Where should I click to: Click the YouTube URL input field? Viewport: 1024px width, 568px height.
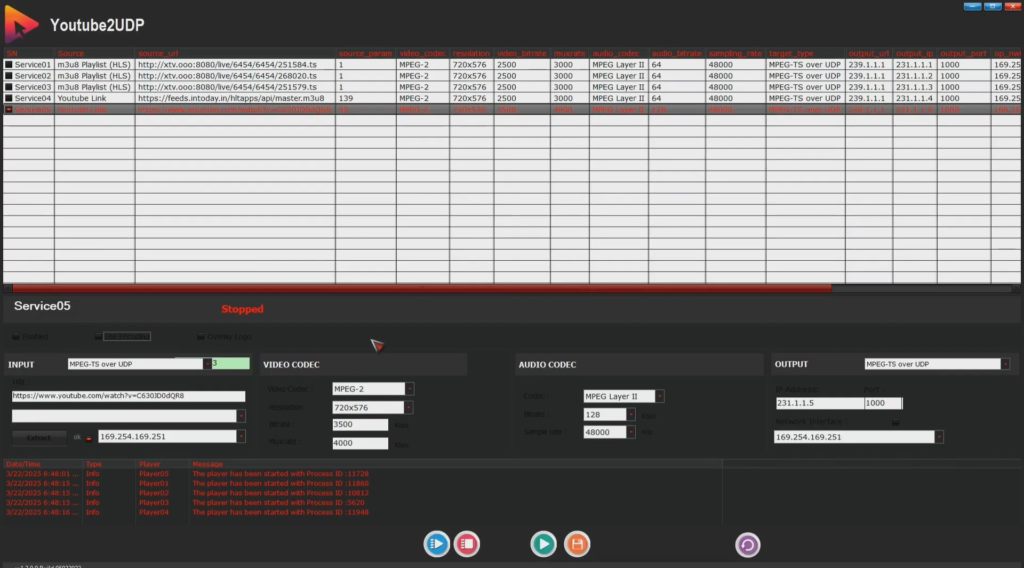click(x=129, y=396)
